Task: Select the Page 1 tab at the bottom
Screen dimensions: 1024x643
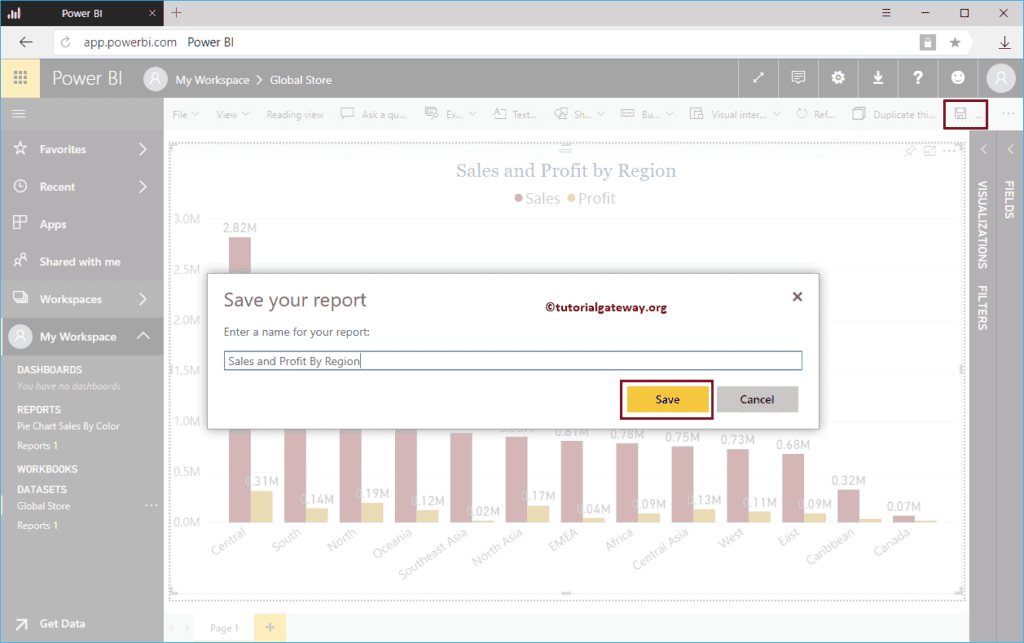Action: 222,627
